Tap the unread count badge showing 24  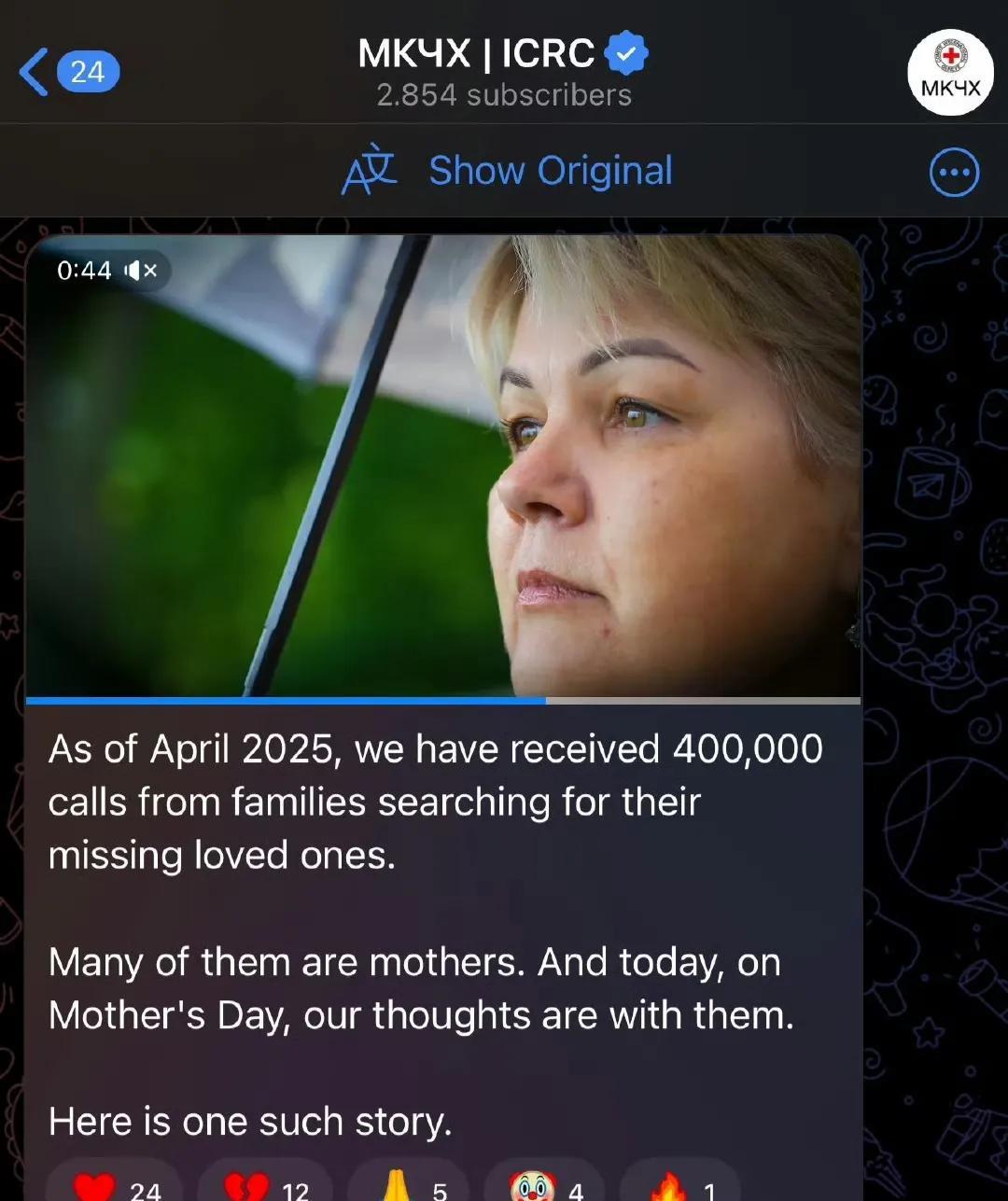click(x=88, y=72)
